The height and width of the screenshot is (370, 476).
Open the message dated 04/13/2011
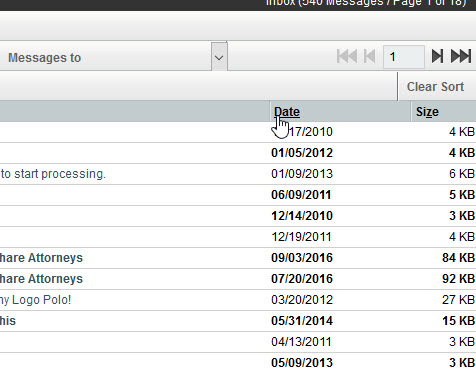(301, 342)
